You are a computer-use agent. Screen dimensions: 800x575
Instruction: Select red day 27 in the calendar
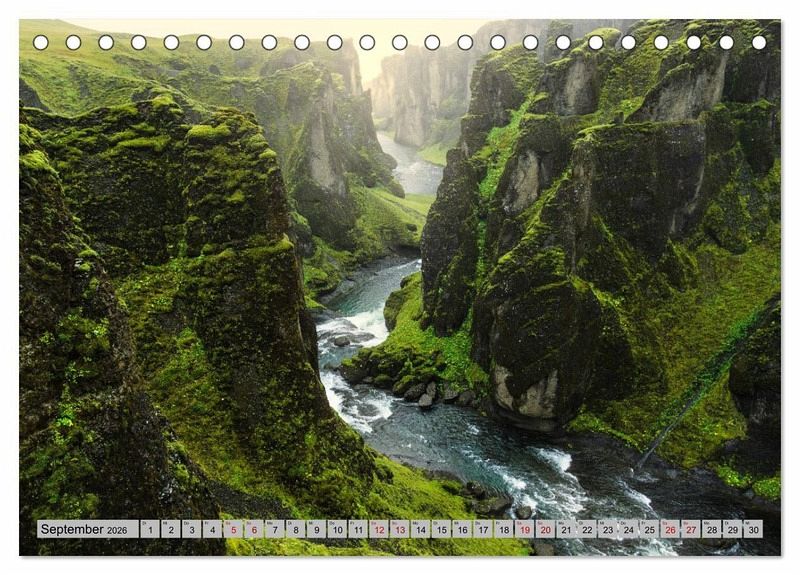click(691, 529)
